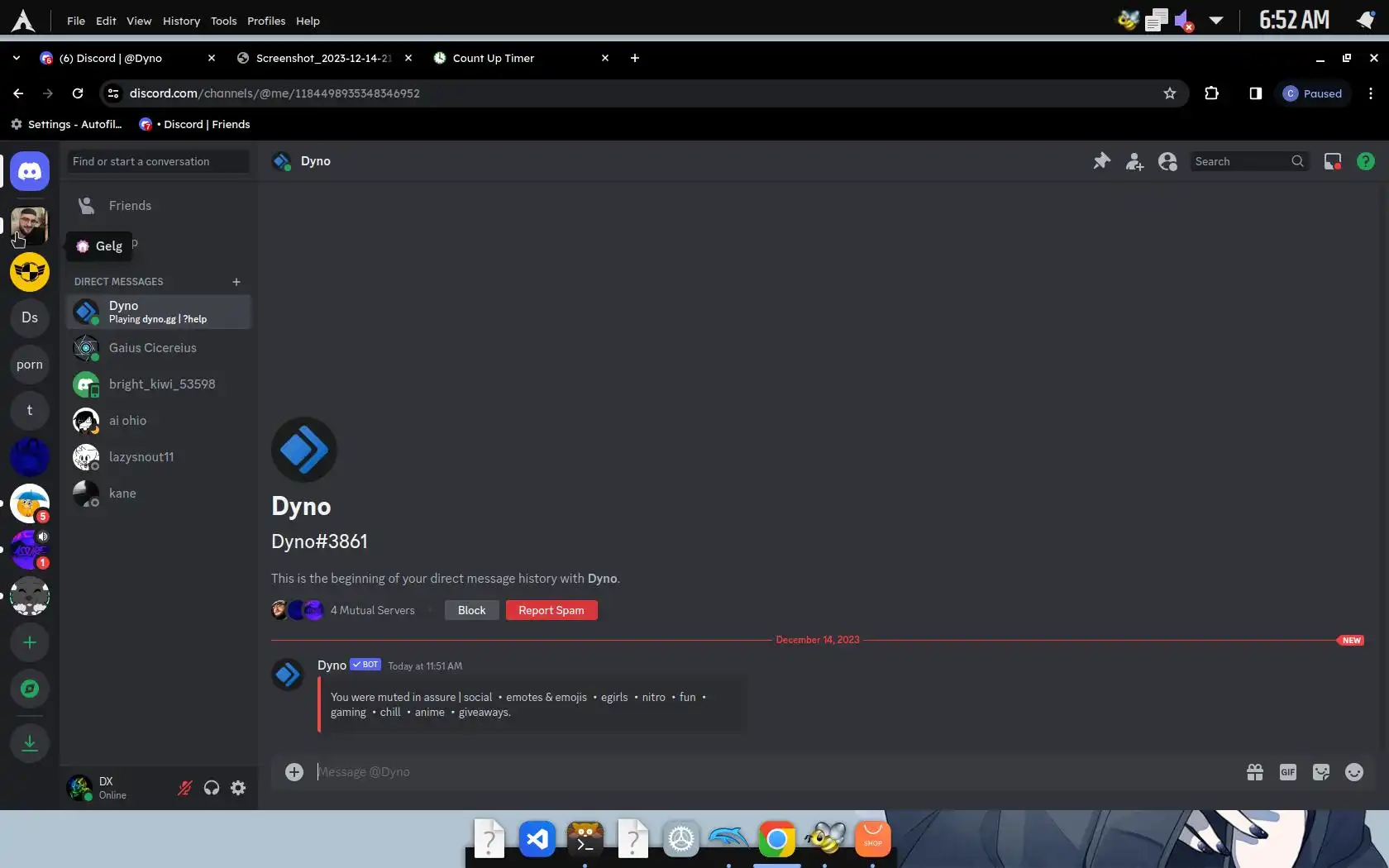Open DM with bright_kiwi_53598
The height and width of the screenshot is (868, 1389).
coord(158,384)
